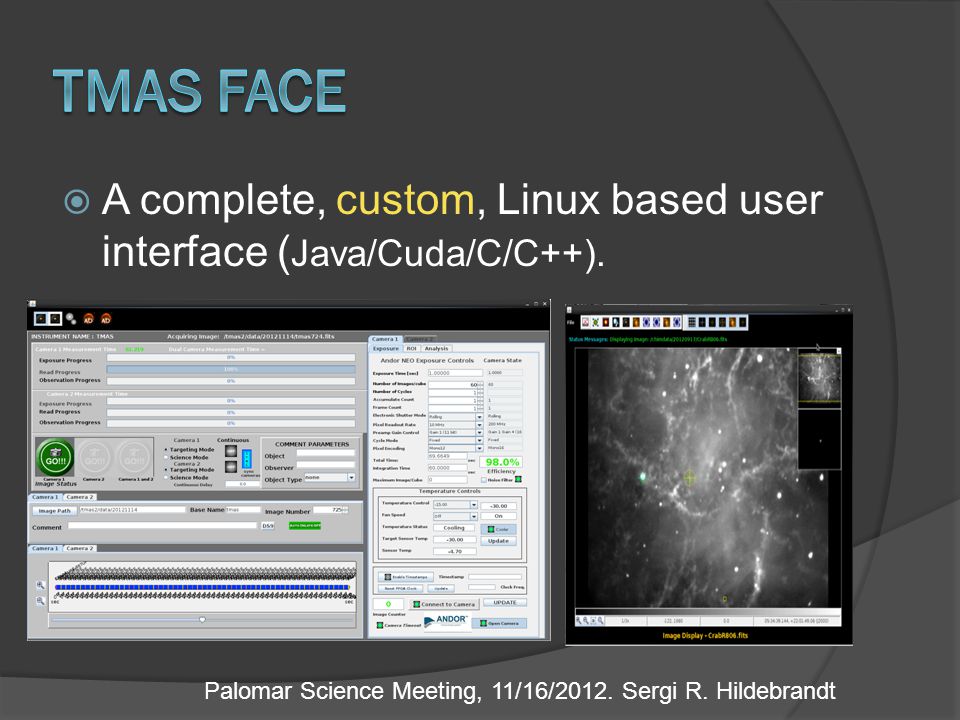This screenshot has width=960, height=720.
Task: Toggle the upper Continuous square button
Action: pyautogui.click(x=231, y=451)
